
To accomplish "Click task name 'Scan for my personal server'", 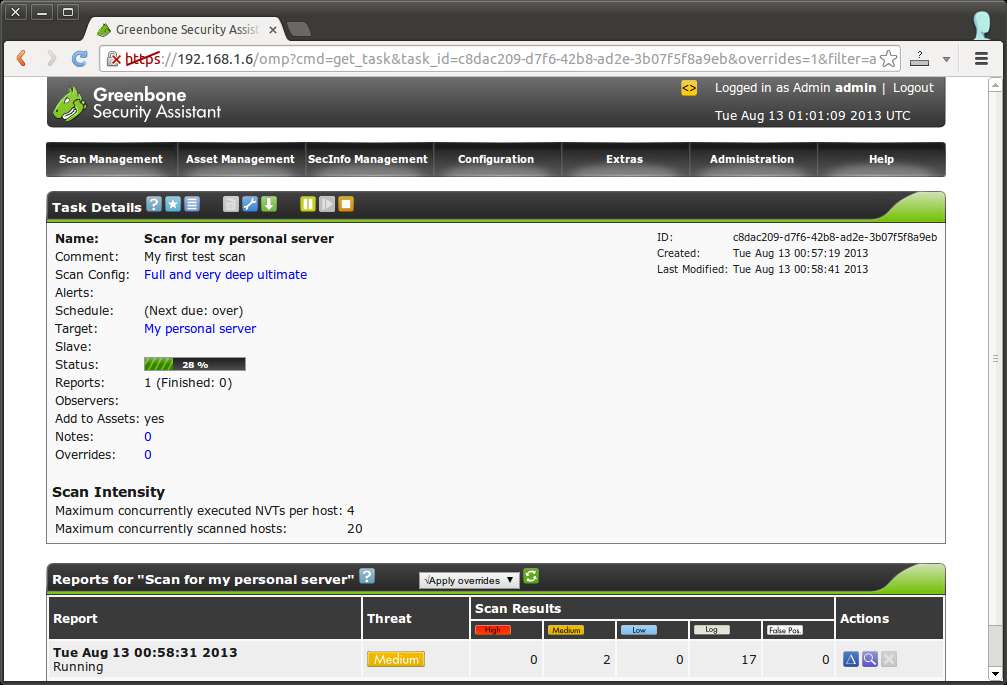I will point(239,239).
